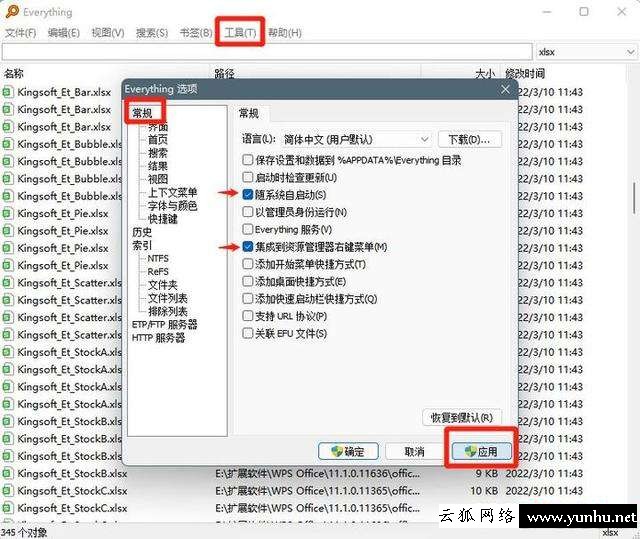Click path E:\扩展软件\WPS Office\11.1.0.11636\offic...
The height and width of the screenshot is (539, 640).
317,473
